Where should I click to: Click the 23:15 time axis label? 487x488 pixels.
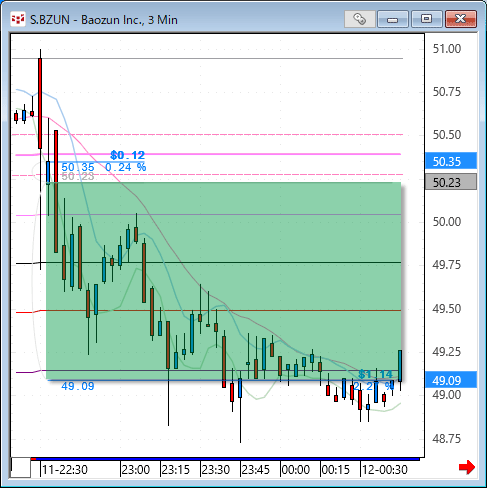pyautogui.click(x=175, y=470)
